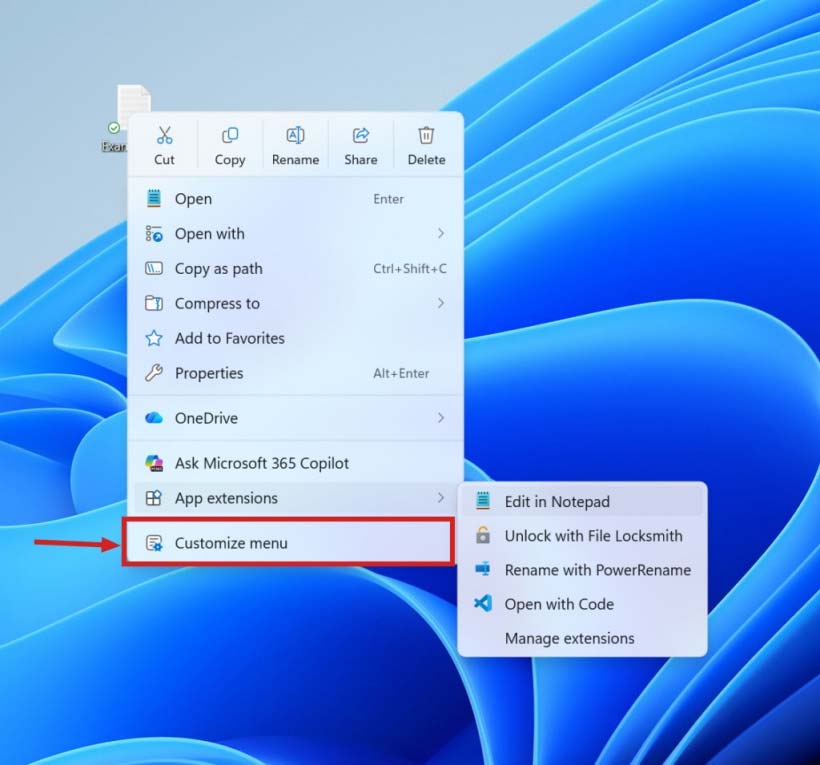Expand the Compress to submenu arrow
The width and height of the screenshot is (820, 765).
tap(441, 303)
